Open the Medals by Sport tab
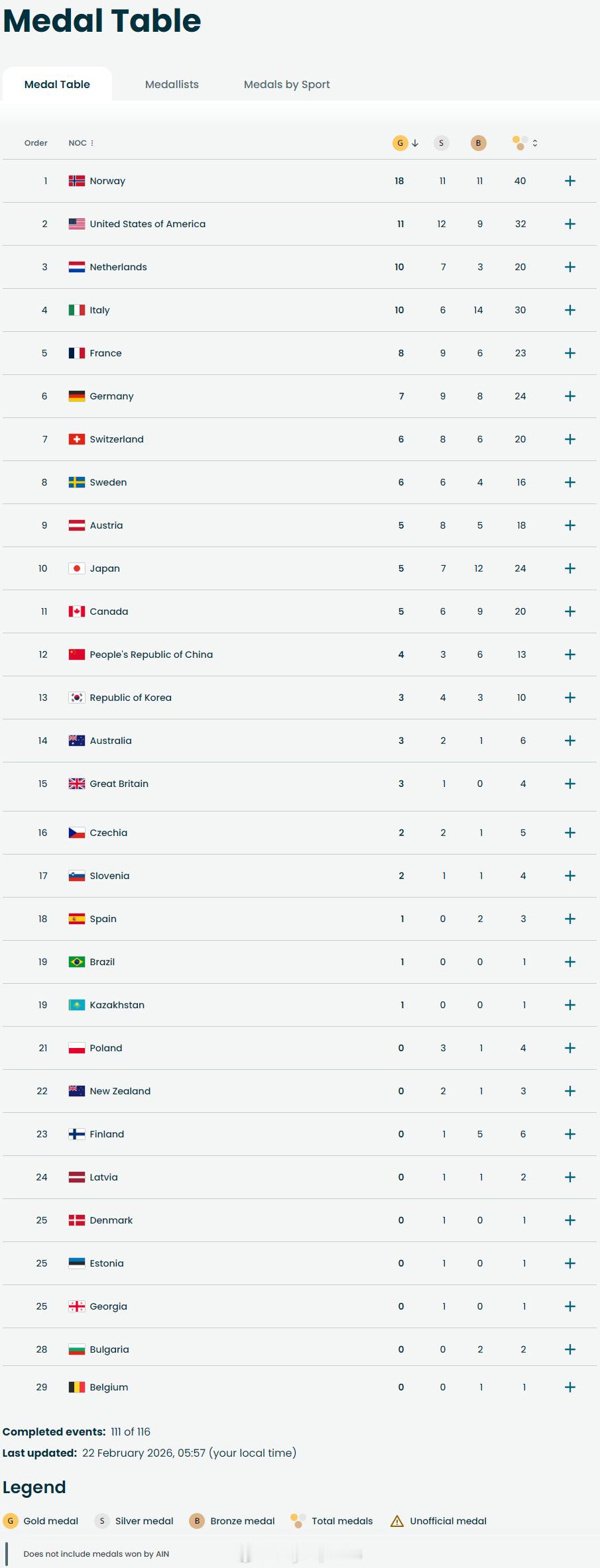This screenshot has width=600, height=1568. point(287,84)
